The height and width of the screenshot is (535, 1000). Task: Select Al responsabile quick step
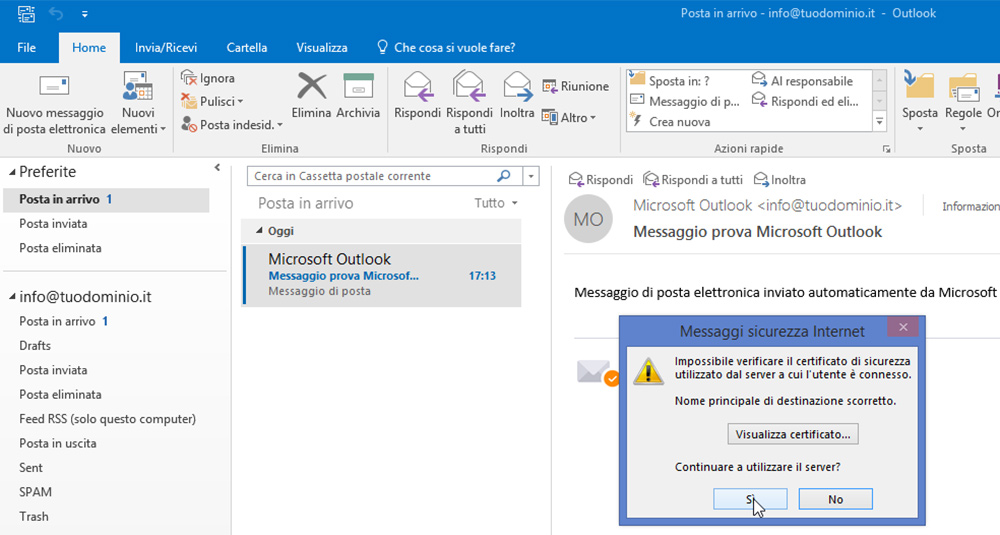tap(802, 81)
